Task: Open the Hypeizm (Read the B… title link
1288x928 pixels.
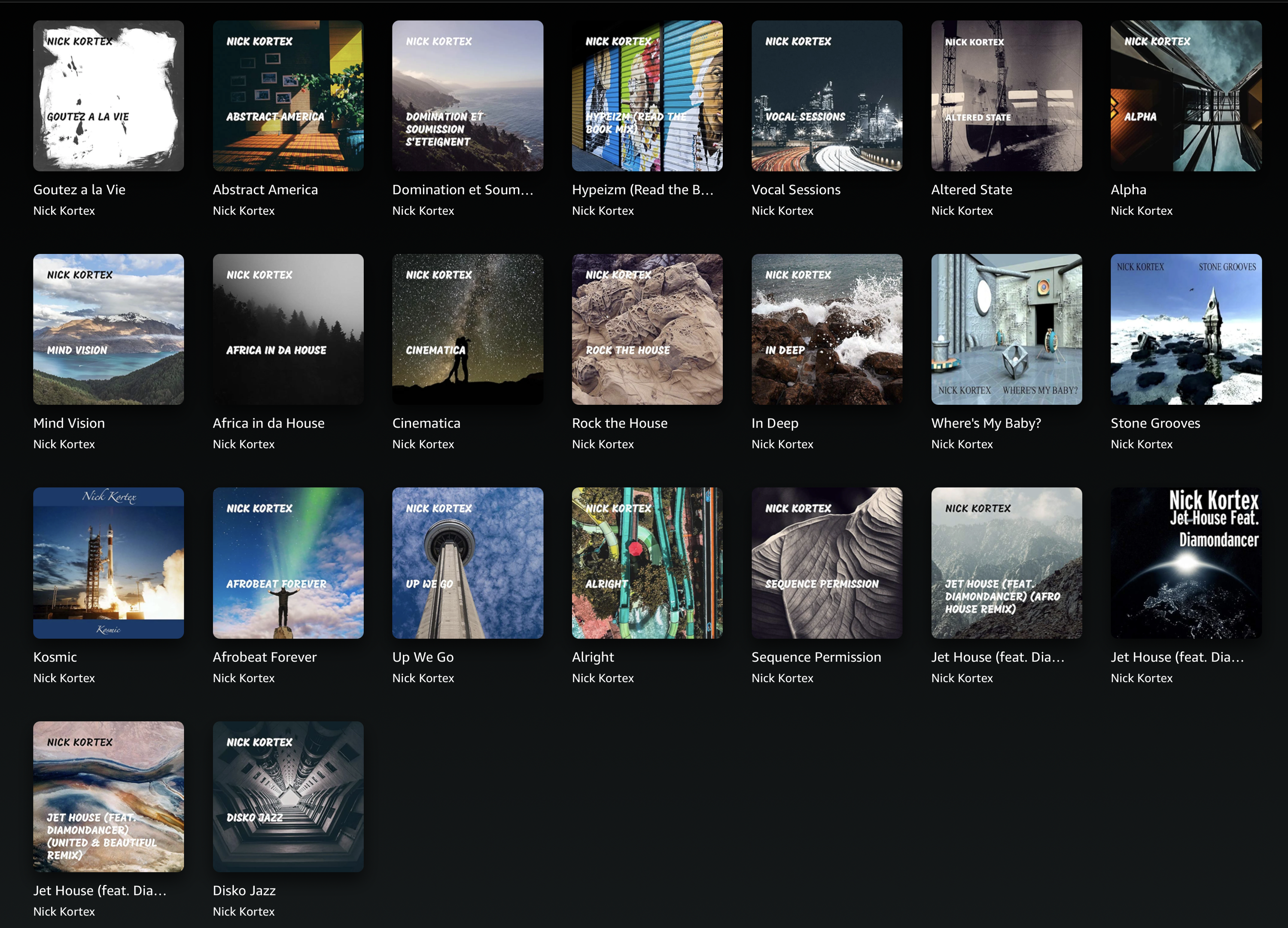Action: 642,190
